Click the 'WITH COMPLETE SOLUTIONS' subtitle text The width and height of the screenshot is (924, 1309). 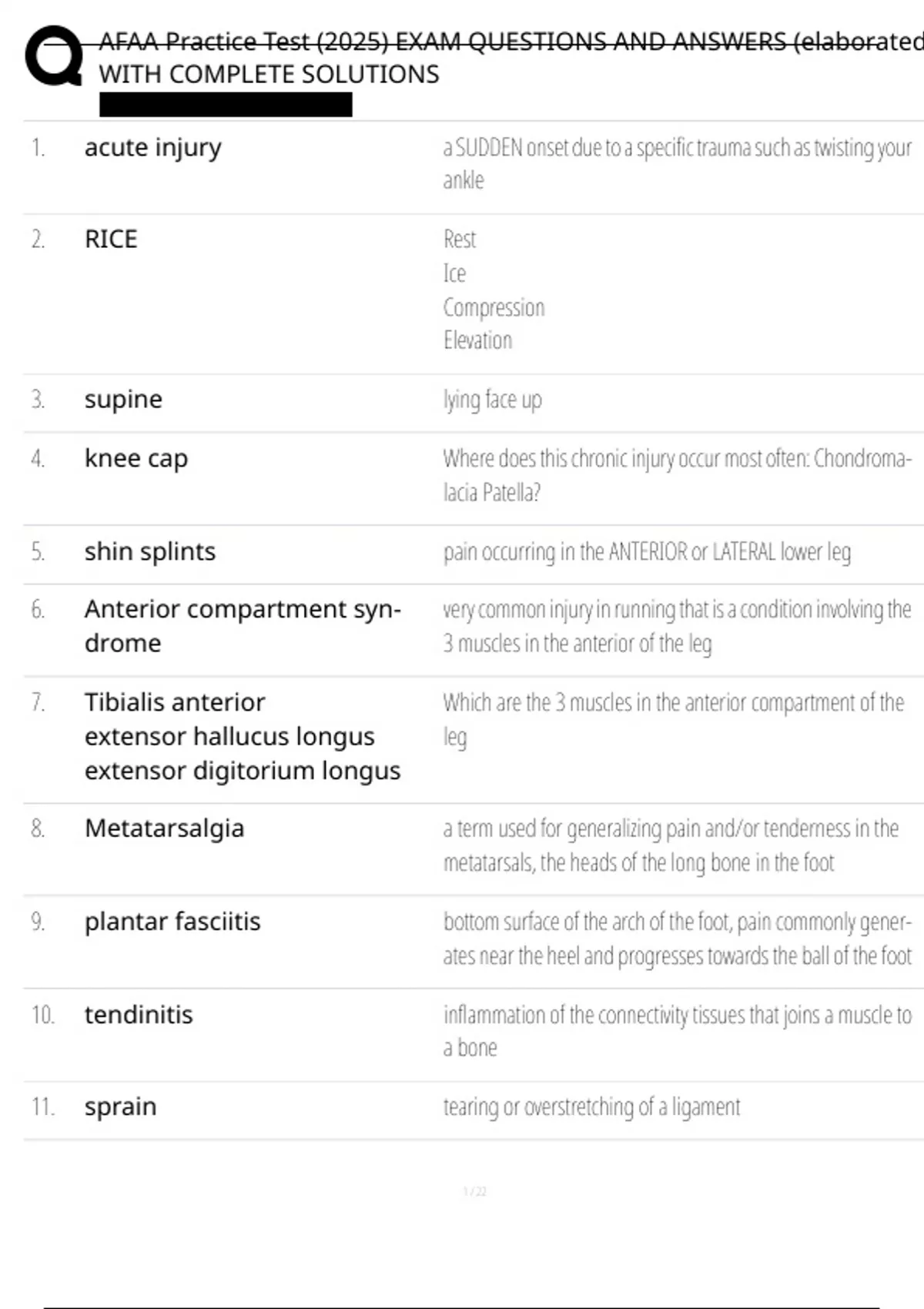point(269,75)
